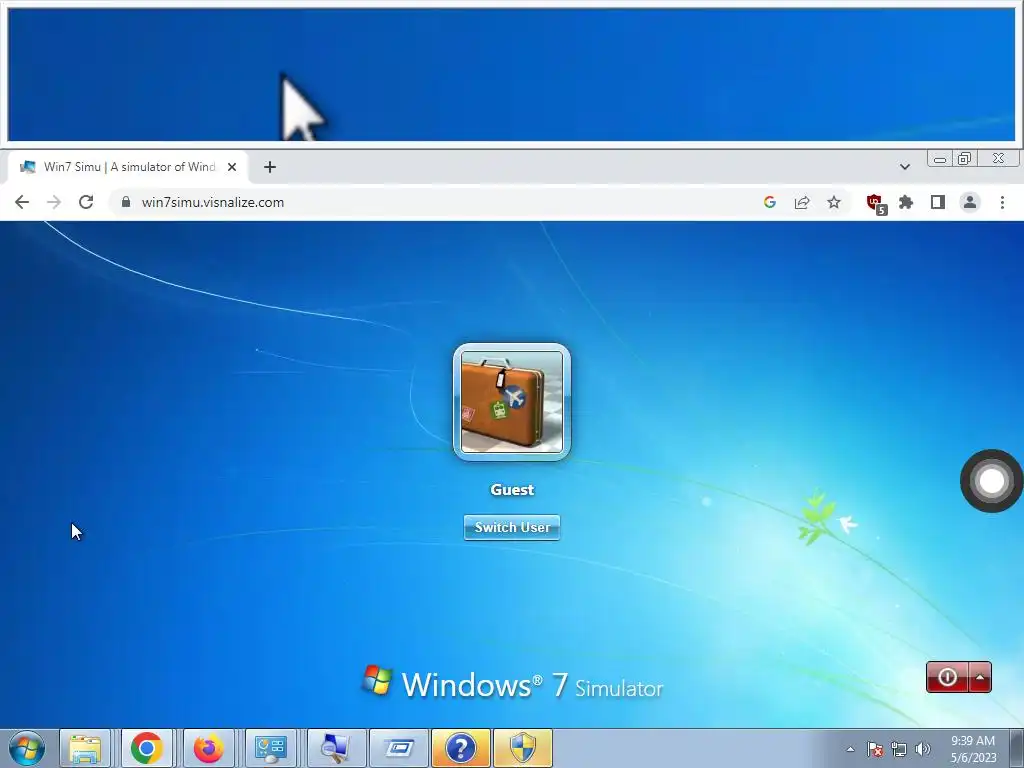Close the Chrome window

[x=999, y=159]
